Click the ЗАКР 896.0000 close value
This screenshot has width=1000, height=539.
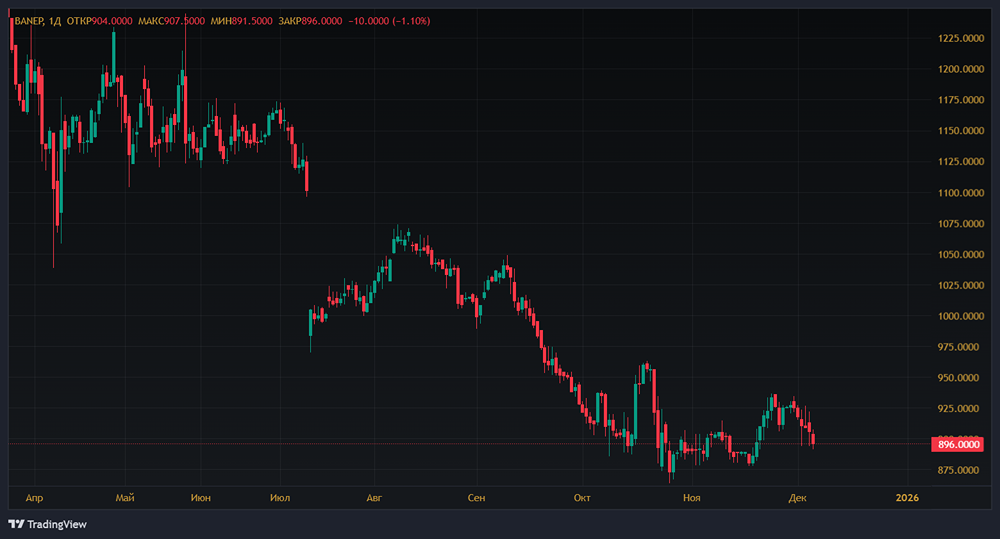point(318,21)
